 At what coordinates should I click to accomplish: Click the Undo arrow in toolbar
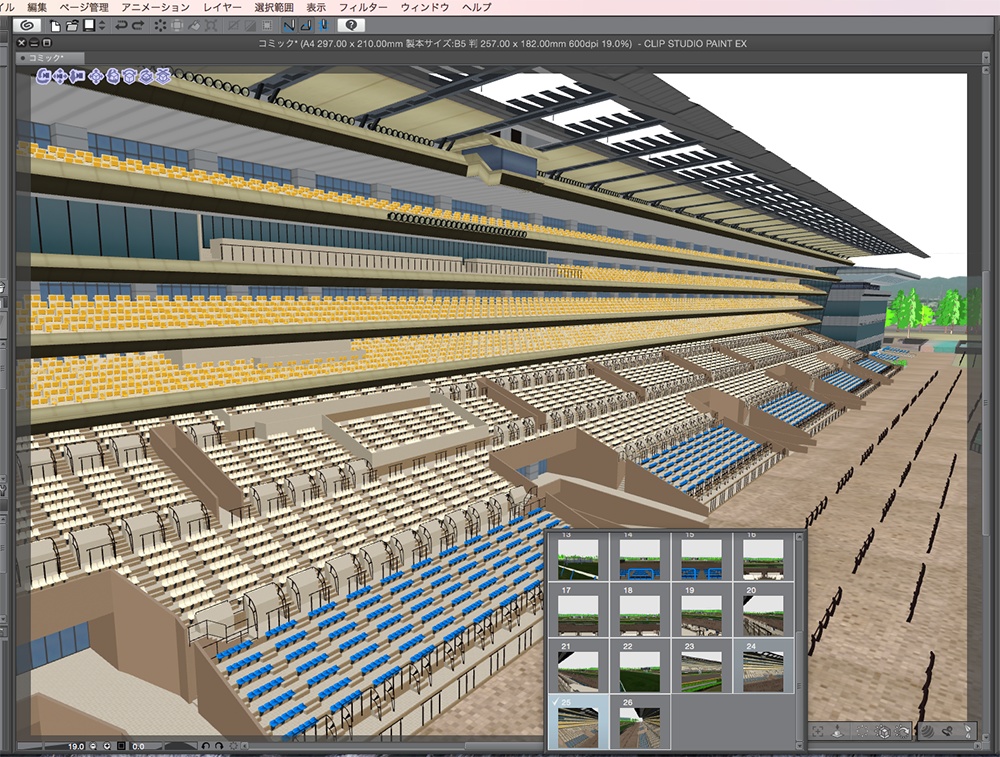click(x=121, y=25)
